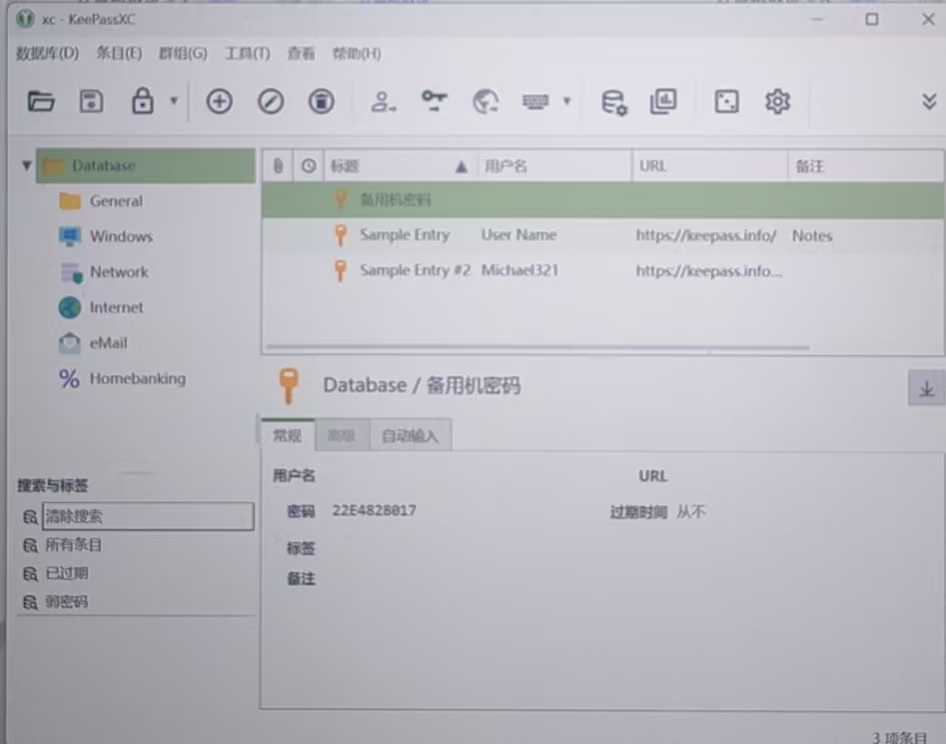Sort entries by 用户名 column header

554,166
